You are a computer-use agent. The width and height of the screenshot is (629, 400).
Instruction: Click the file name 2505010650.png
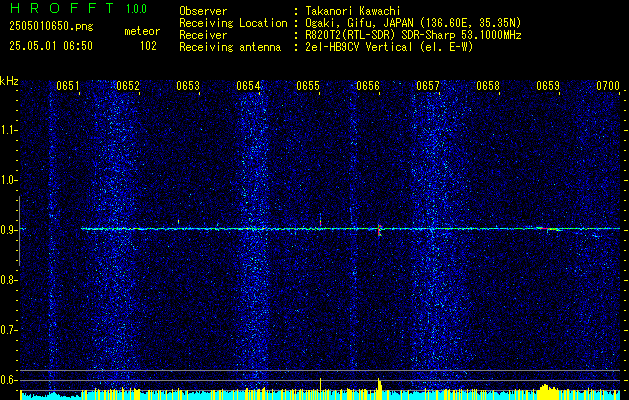(x=51, y=27)
